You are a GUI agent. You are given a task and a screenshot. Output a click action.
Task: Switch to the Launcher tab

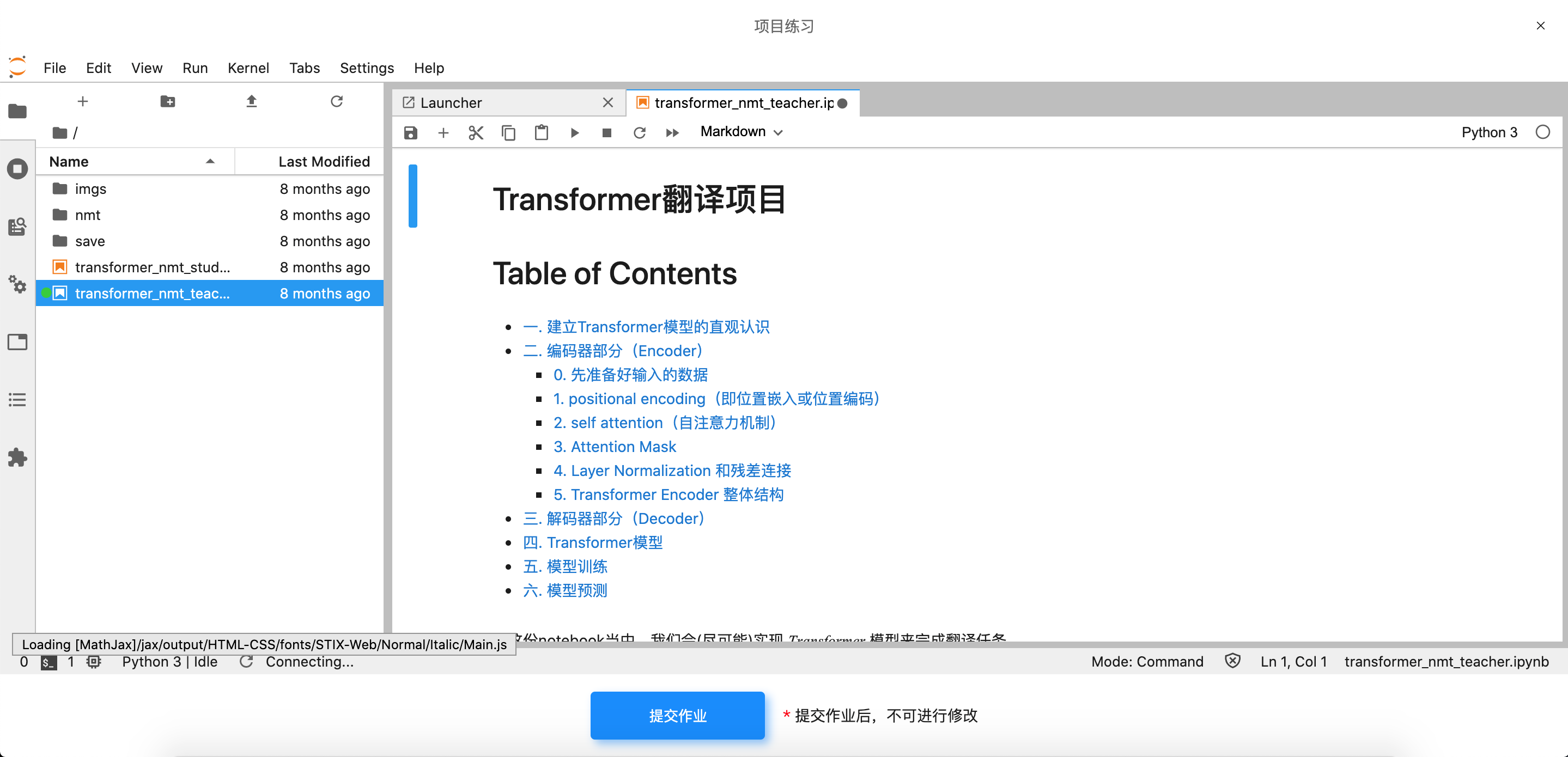coord(451,102)
